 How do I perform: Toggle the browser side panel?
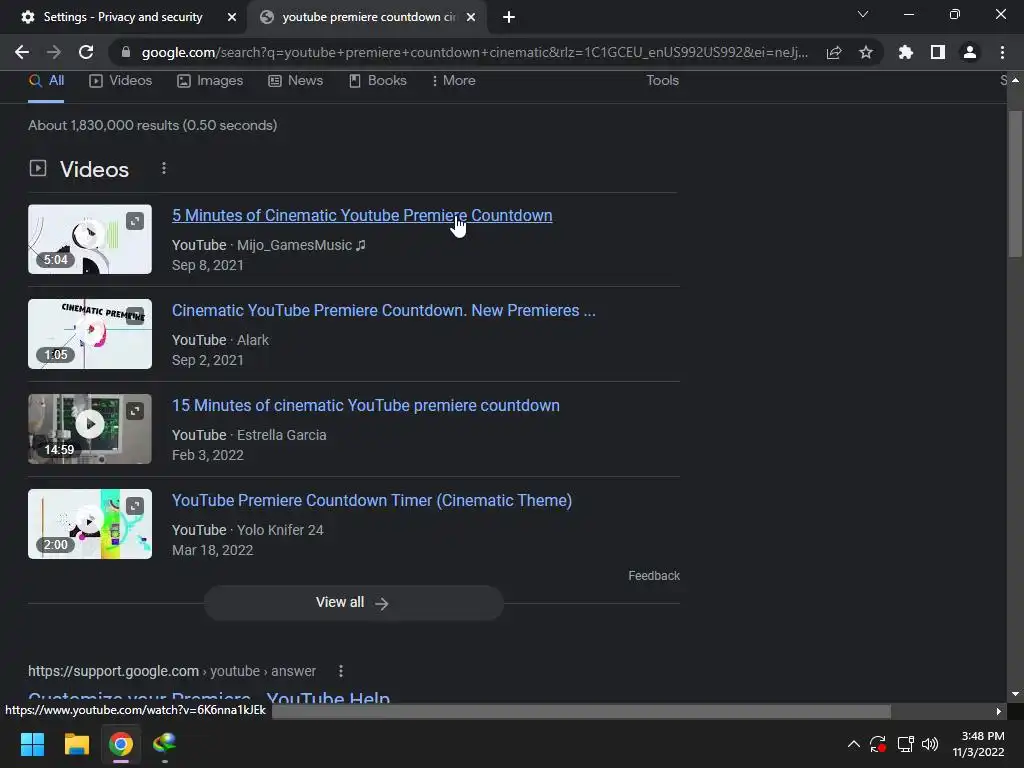[938, 52]
